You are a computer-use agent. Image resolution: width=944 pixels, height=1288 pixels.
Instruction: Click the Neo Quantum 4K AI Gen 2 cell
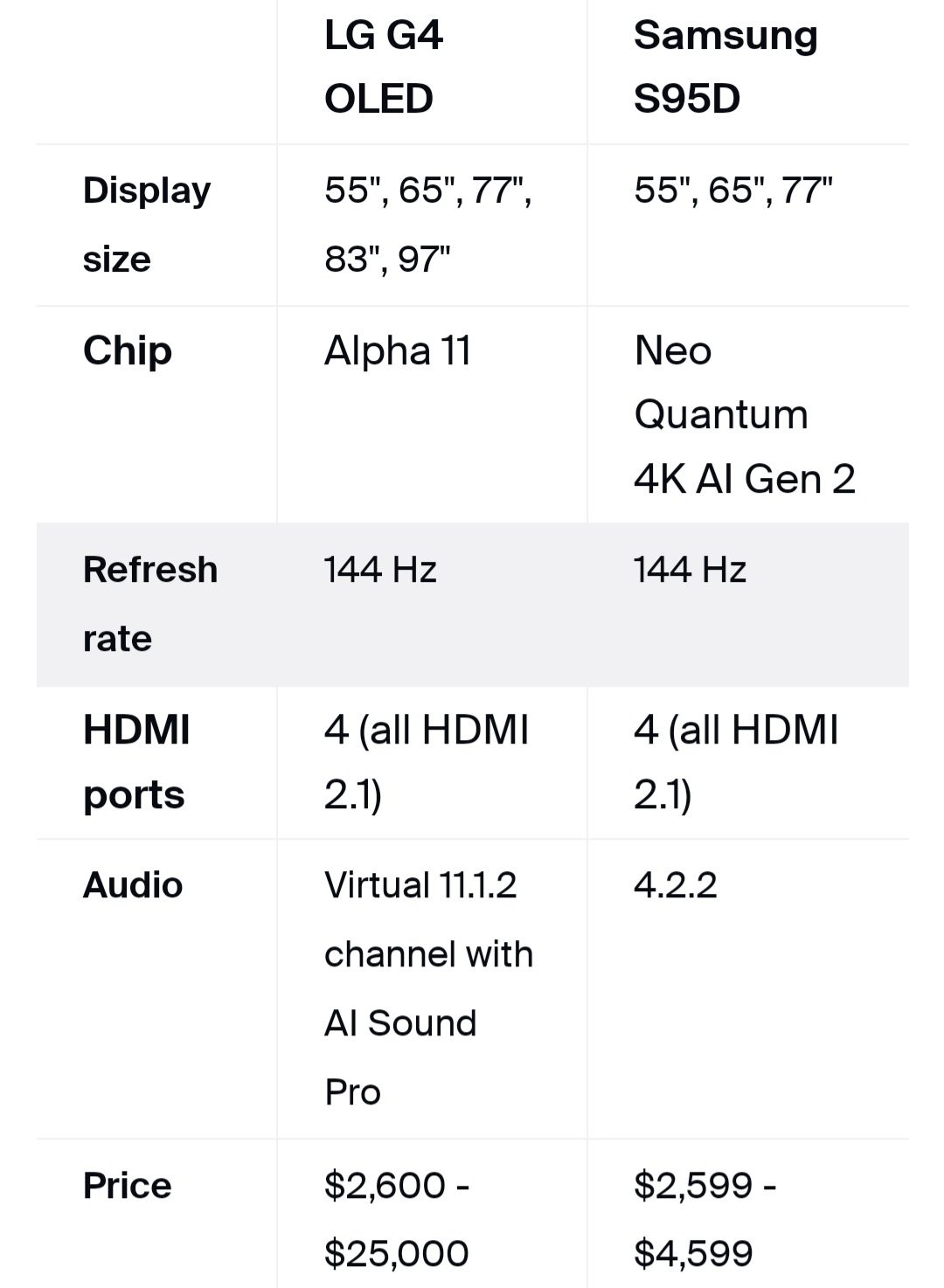[744, 414]
